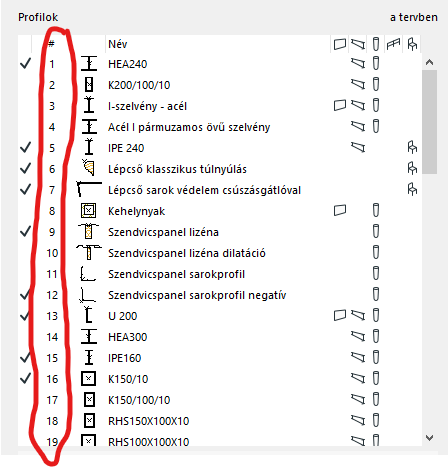Toggle the checkmark next to IPE160
The image size is (448, 469).
[x=25, y=358]
